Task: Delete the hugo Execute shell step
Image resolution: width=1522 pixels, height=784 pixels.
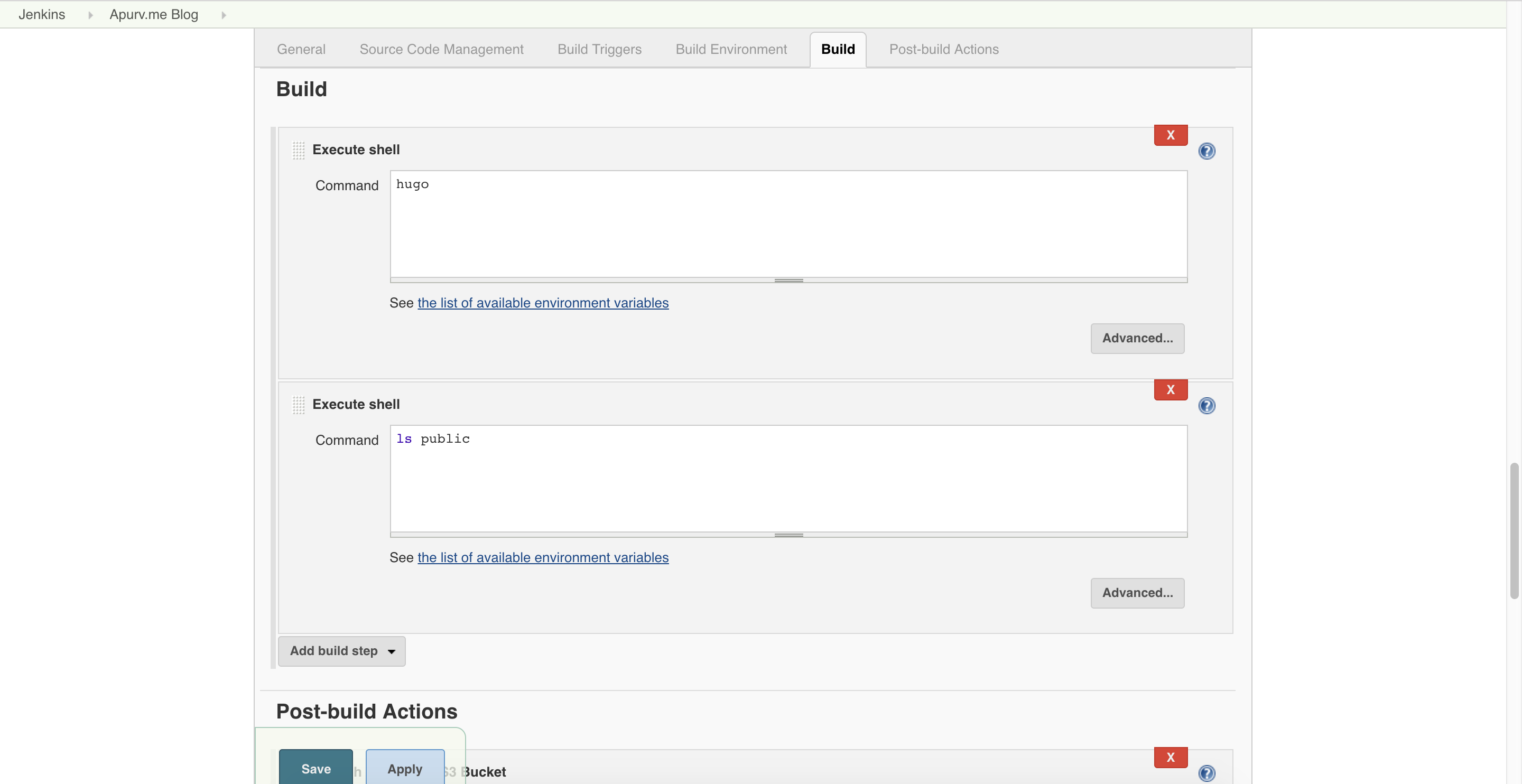Action: coord(1170,135)
